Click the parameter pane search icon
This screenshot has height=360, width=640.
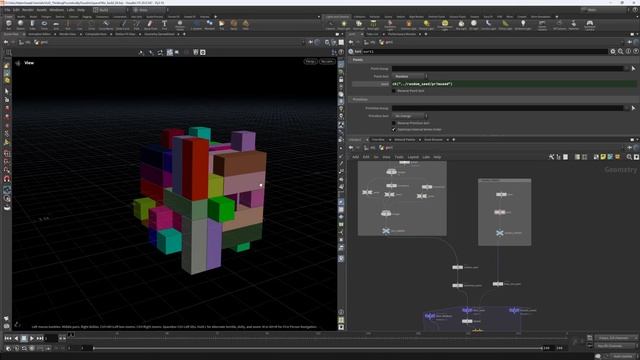620,51
